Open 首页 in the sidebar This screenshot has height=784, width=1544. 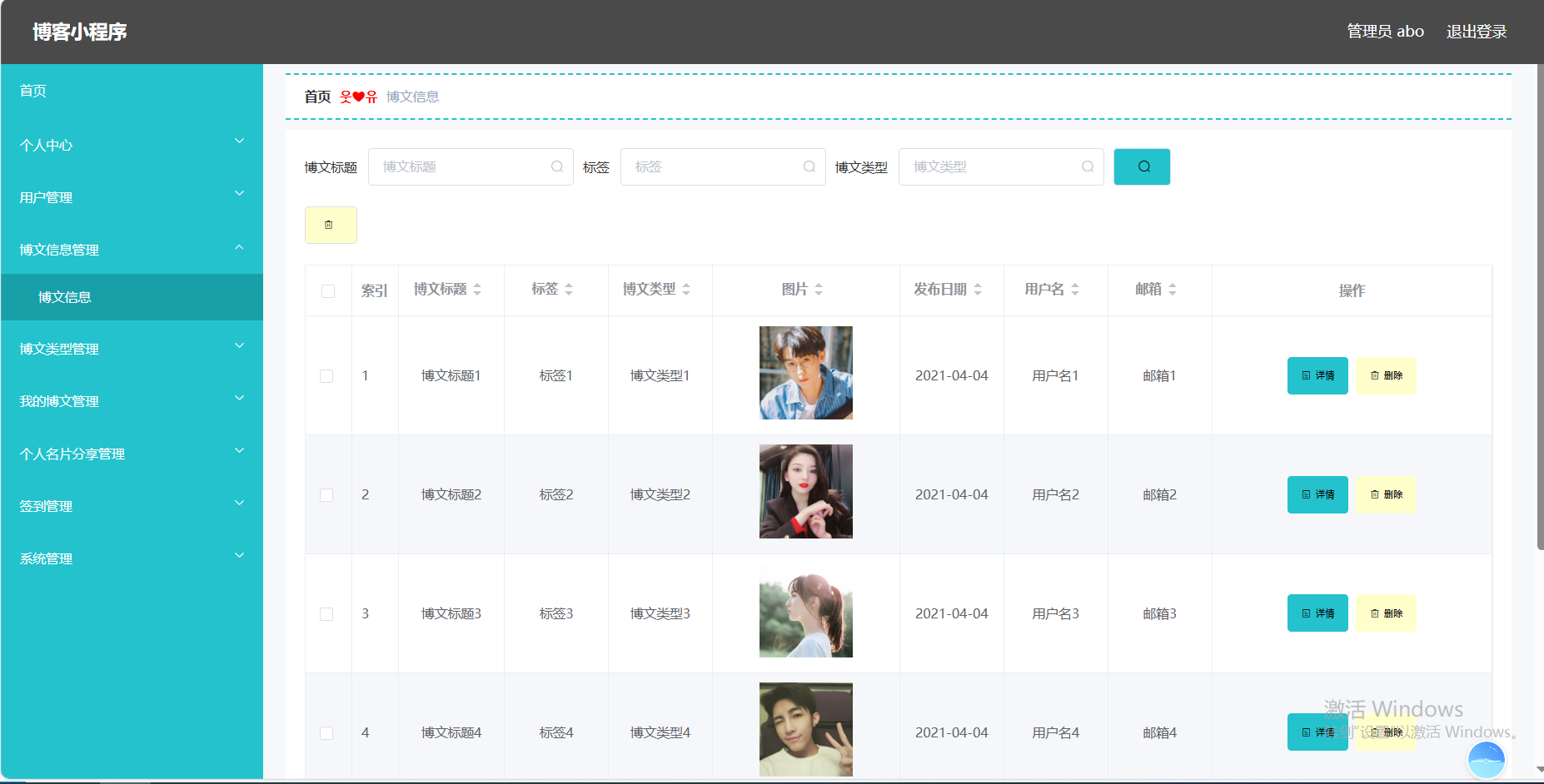tap(132, 91)
